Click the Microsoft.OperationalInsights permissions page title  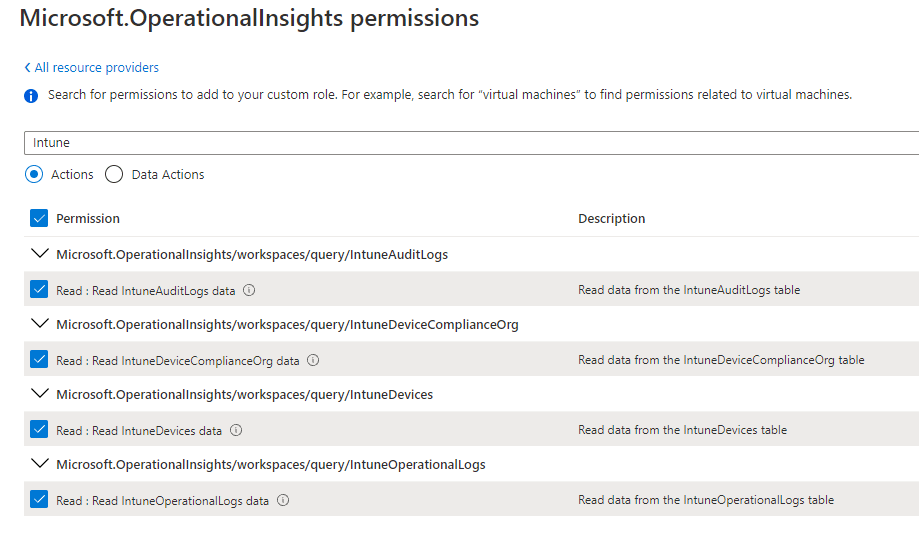coord(249,18)
